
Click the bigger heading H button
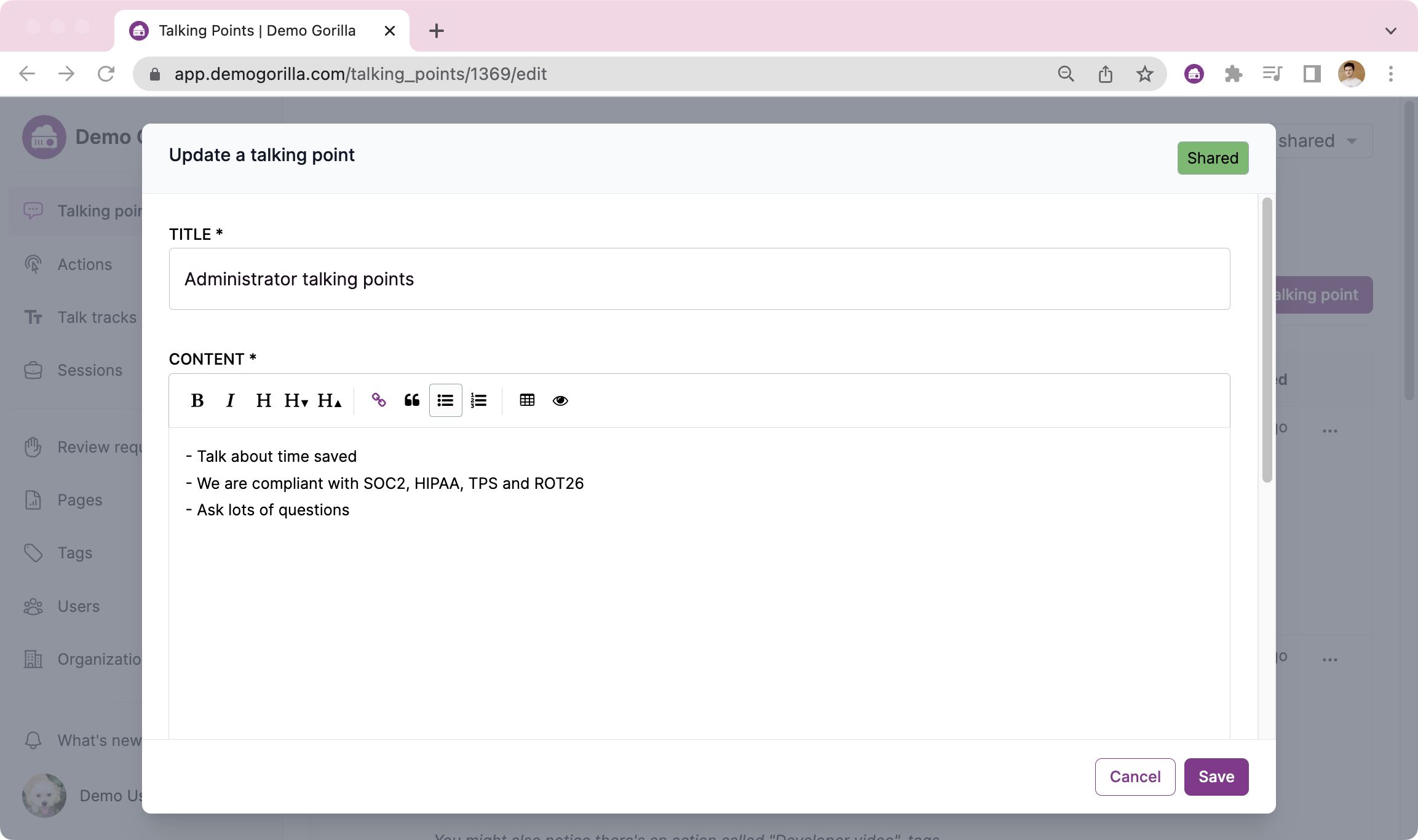pyautogui.click(x=329, y=400)
